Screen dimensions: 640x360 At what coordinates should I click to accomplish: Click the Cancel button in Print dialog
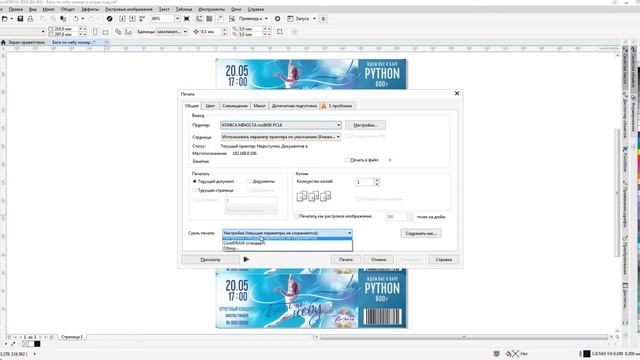pos(378,259)
